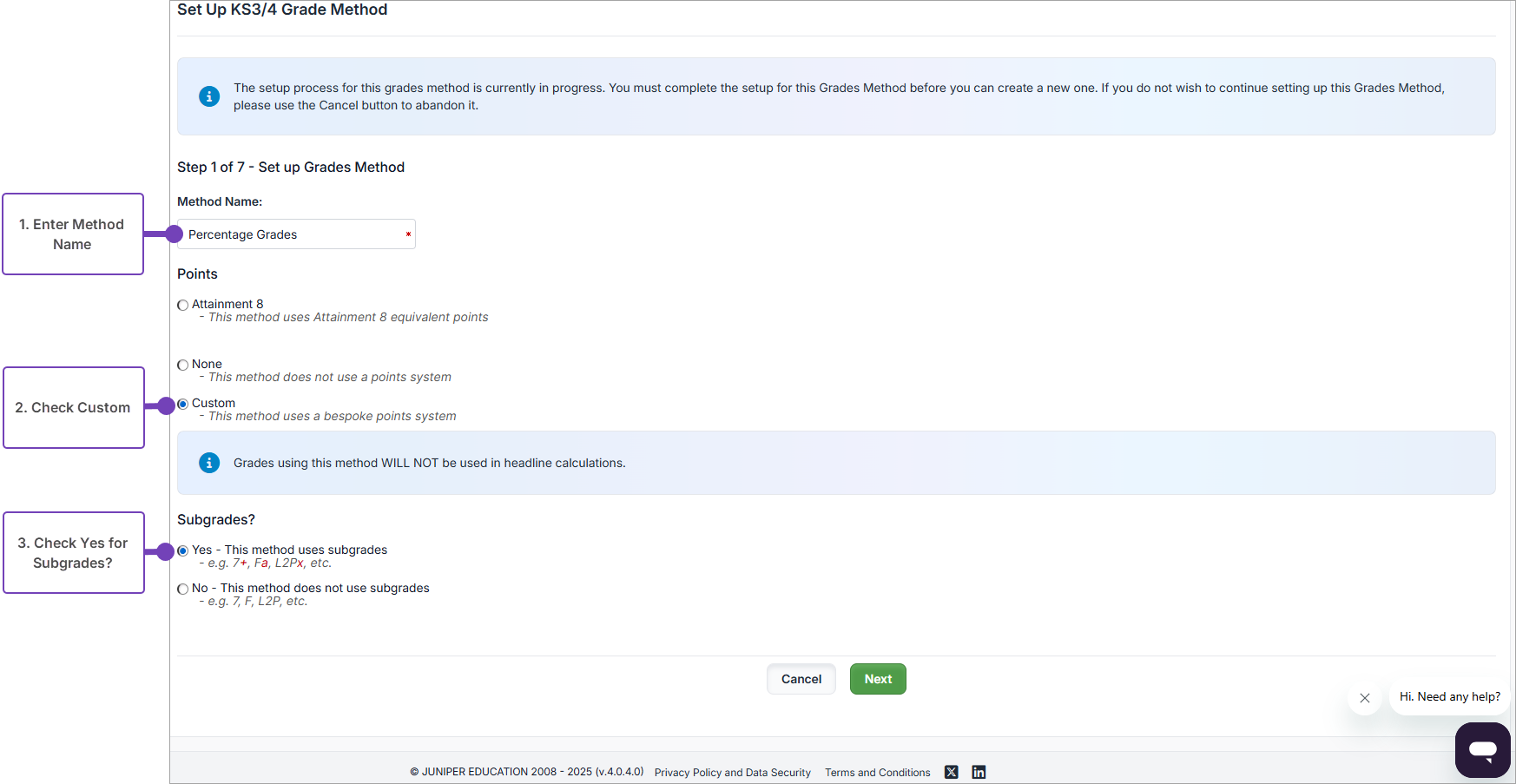1516x784 pixels.
Task: Click the 'Set Up KS3/4 Grade Method' title
Action: click(x=282, y=10)
